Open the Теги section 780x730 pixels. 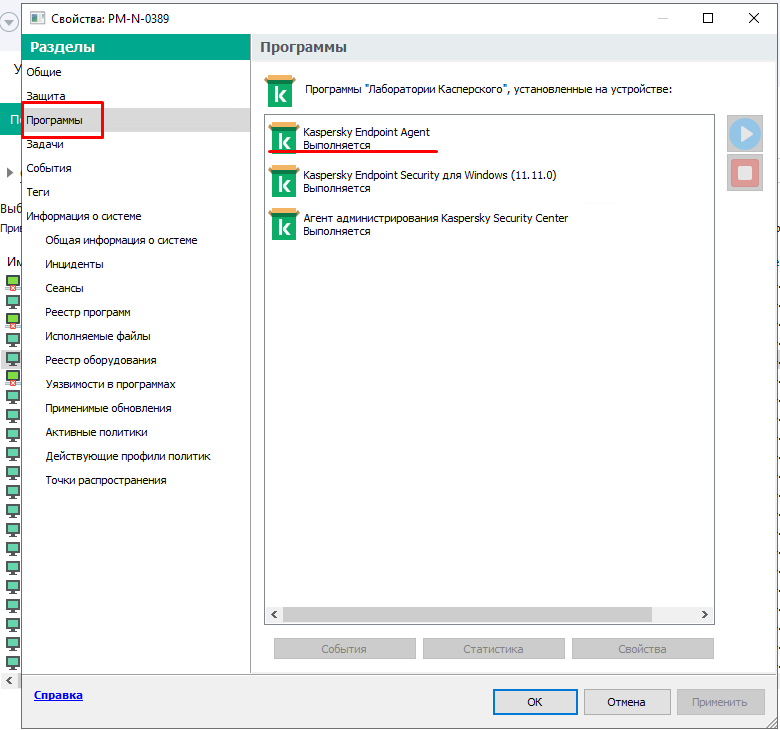38,192
